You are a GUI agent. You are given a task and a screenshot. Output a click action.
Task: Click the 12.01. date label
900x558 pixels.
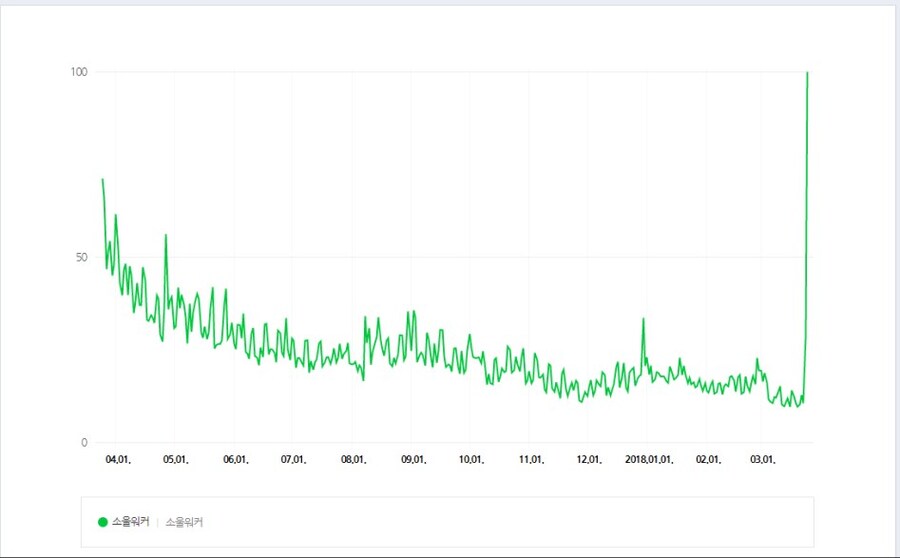tap(589, 460)
